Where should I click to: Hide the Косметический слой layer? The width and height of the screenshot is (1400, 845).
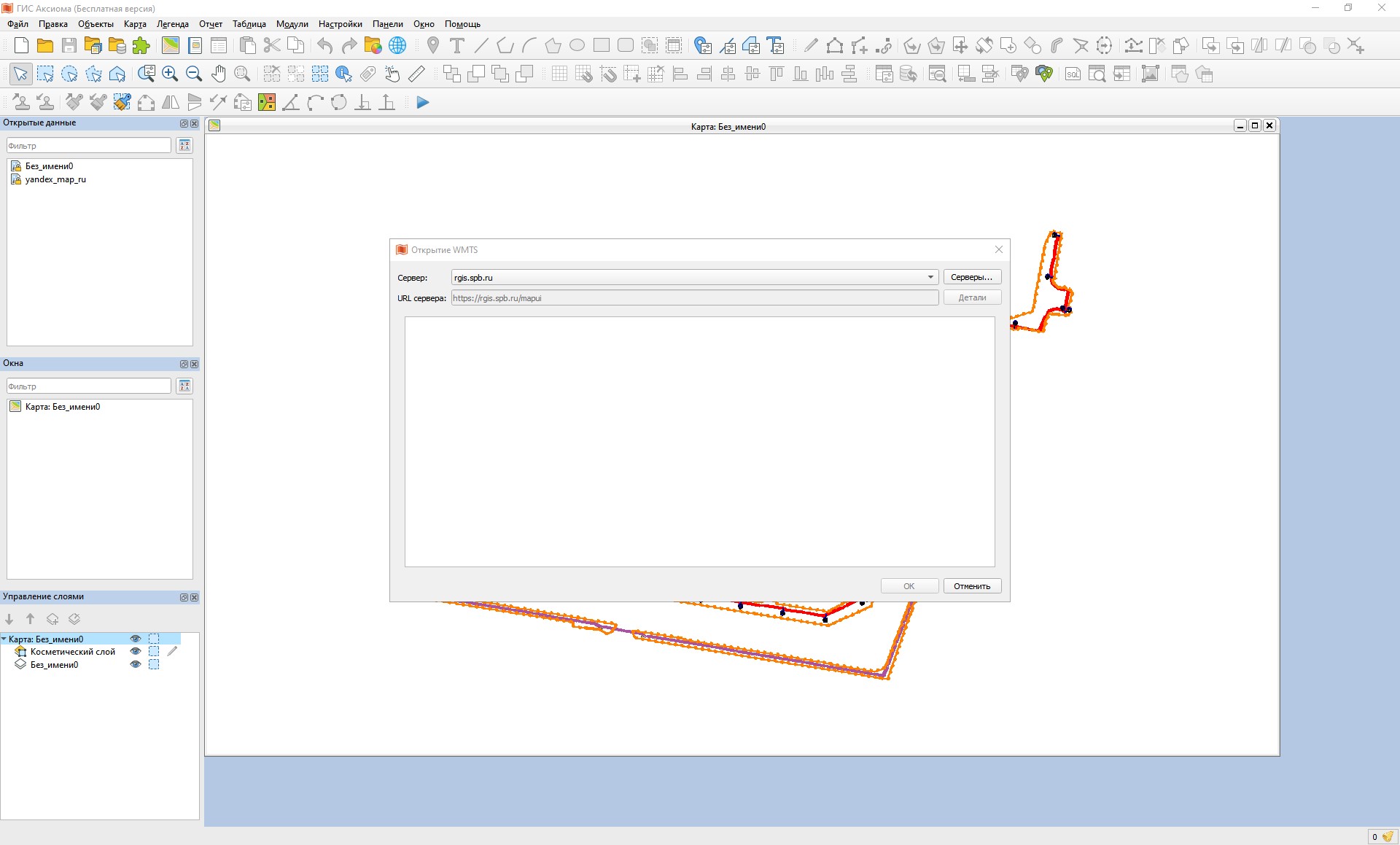coord(135,652)
